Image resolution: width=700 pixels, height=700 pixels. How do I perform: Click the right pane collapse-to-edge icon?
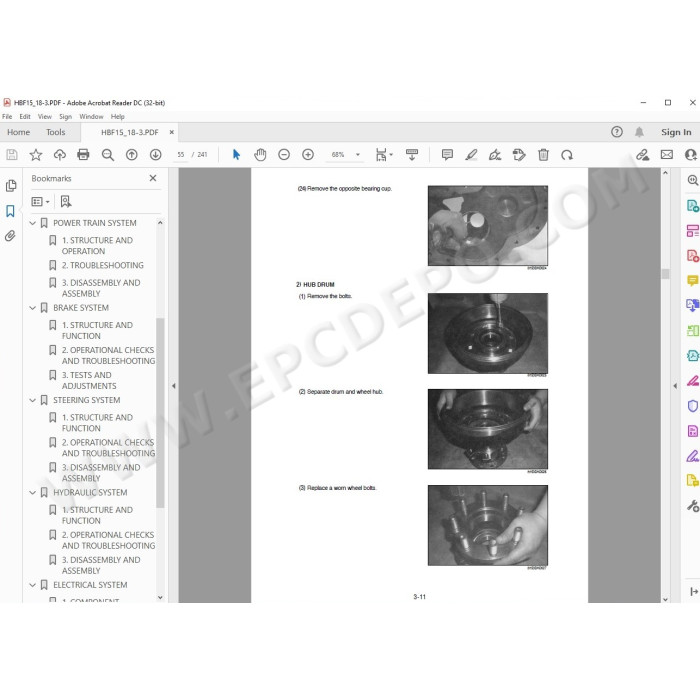point(693,592)
